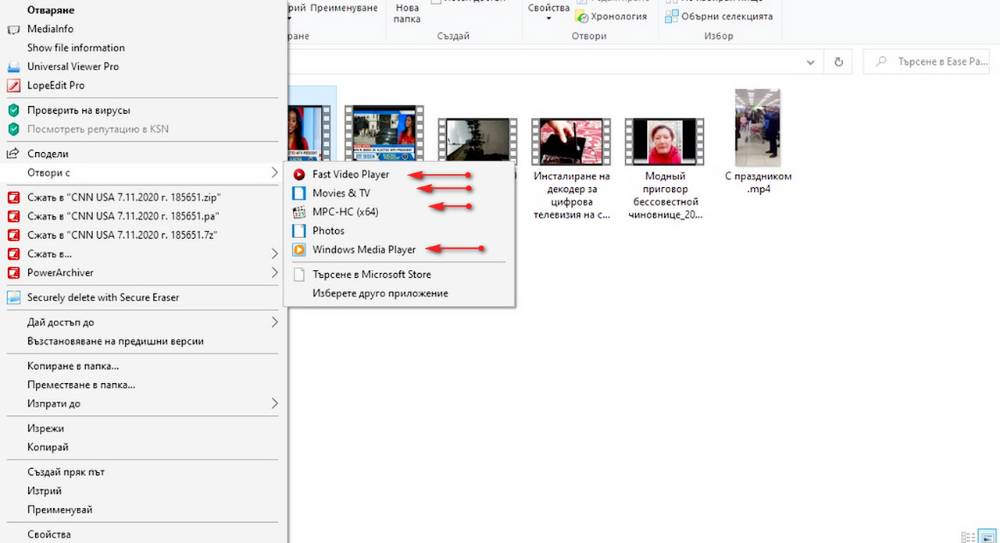Click the Microsoft Store search icon
Image resolution: width=1000 pixels, height=543 pixels.
(298, 274)
